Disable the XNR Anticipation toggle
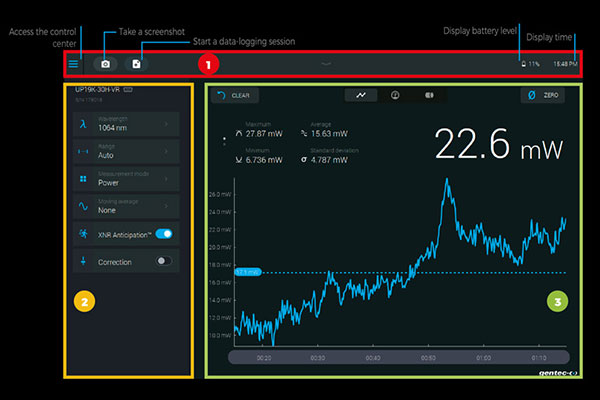The width and height of the screenshot is (600, 400). [x=165, y=234]
